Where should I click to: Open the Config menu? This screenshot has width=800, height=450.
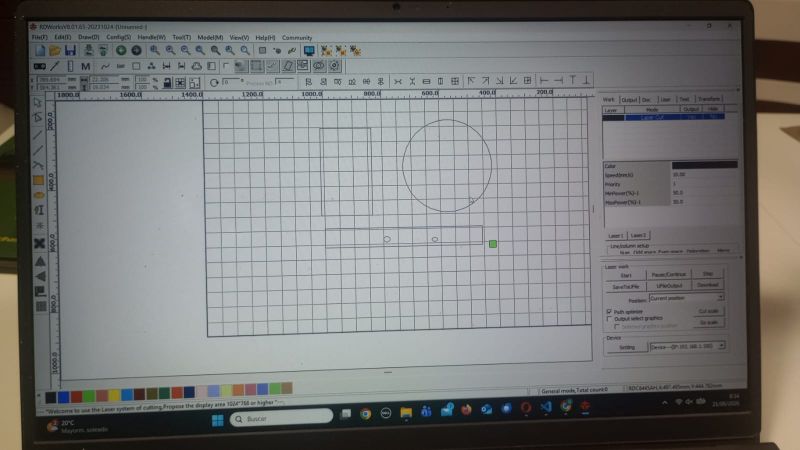click(118, 37)
